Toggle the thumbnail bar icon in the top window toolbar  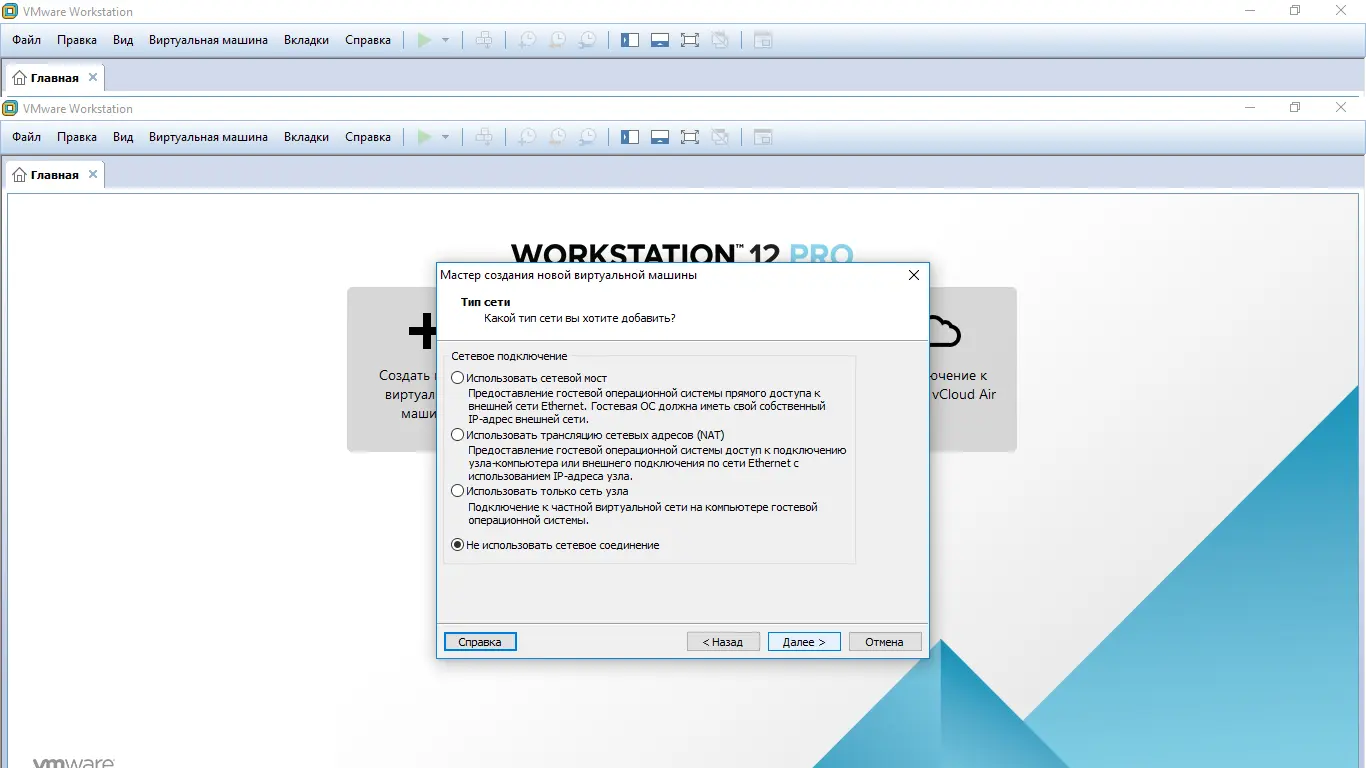point(659,40)
